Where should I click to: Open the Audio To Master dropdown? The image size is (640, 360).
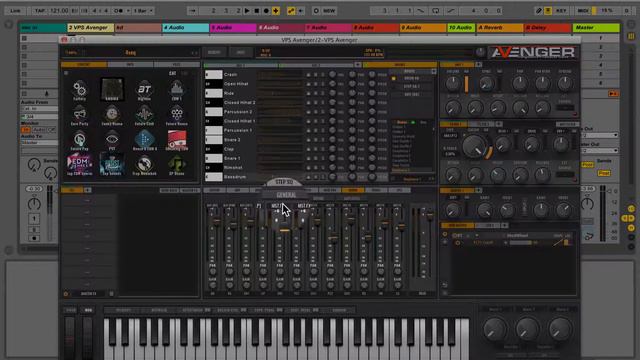(x=39, y=142)
